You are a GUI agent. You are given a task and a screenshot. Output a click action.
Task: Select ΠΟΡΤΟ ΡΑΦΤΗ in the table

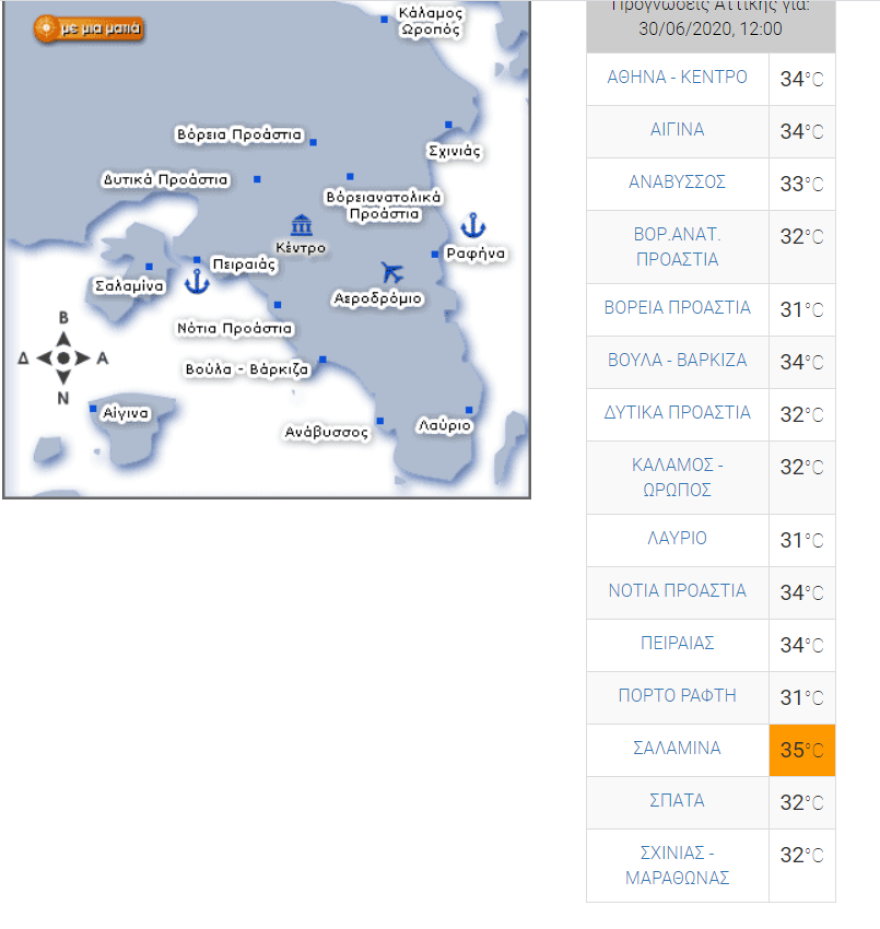pos(677,696)
